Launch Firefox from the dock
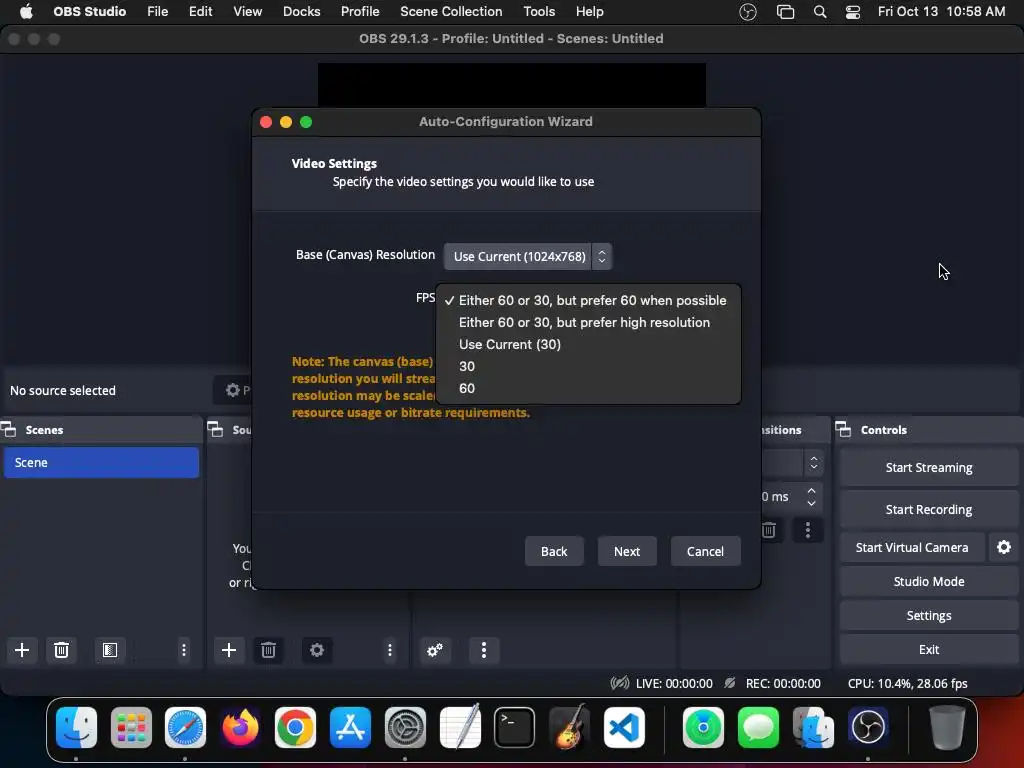Image resolution: width=1024 pixels, height=768 pixels. point(240,727)
